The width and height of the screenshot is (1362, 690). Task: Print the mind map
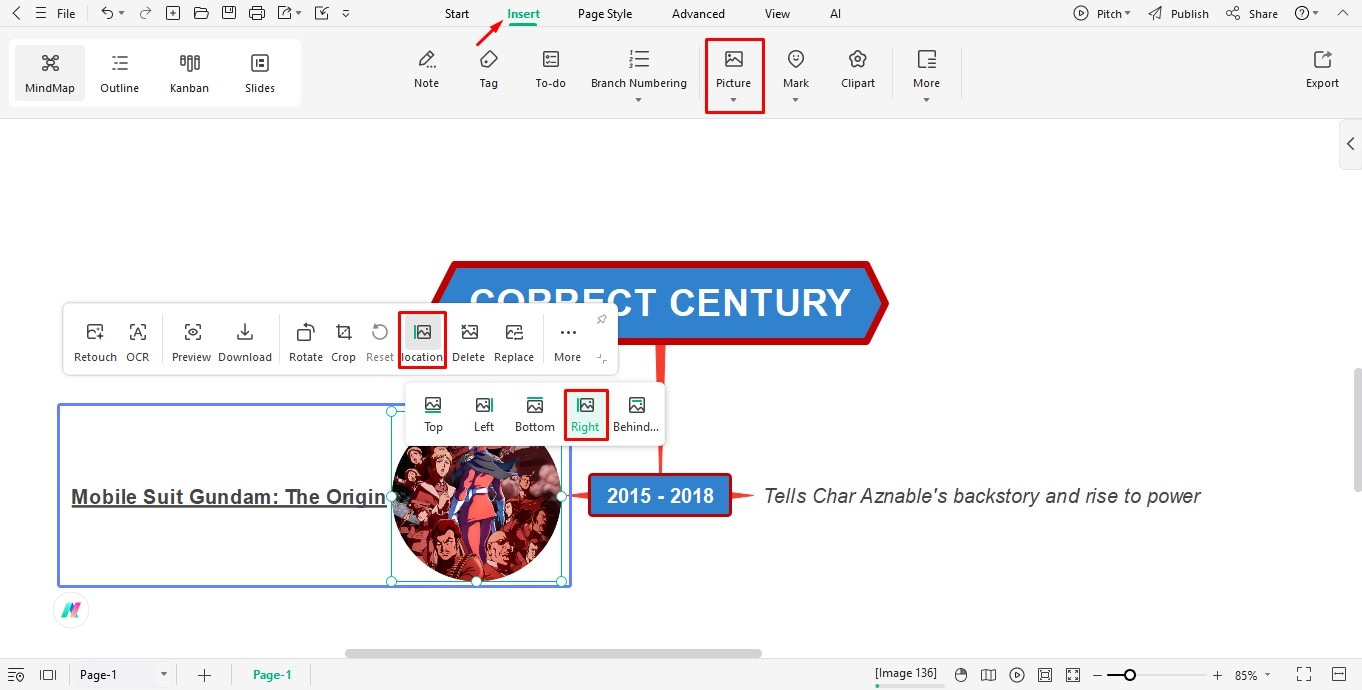click(257, 14)
